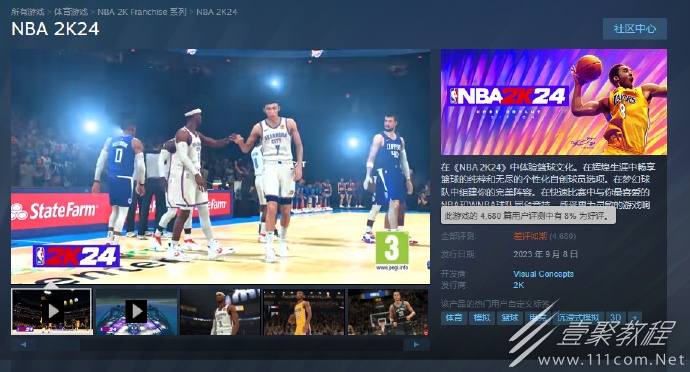The width and height of the screenshot is (690, 372).
Task: Select the 3D tag
Action: coord(616,318)
